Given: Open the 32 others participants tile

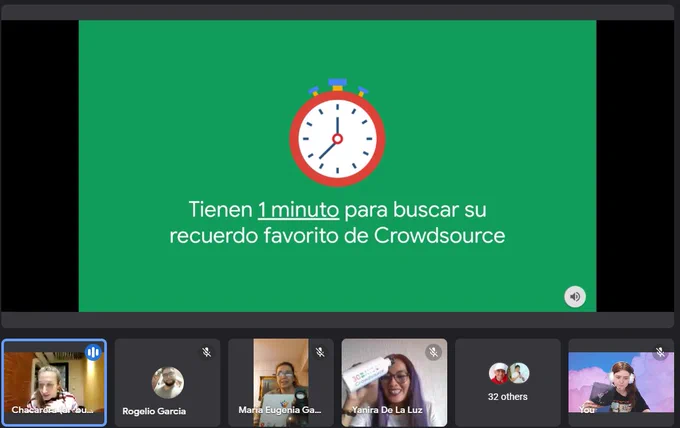Looking at the screenshot, I should click(x=508, y=382).
